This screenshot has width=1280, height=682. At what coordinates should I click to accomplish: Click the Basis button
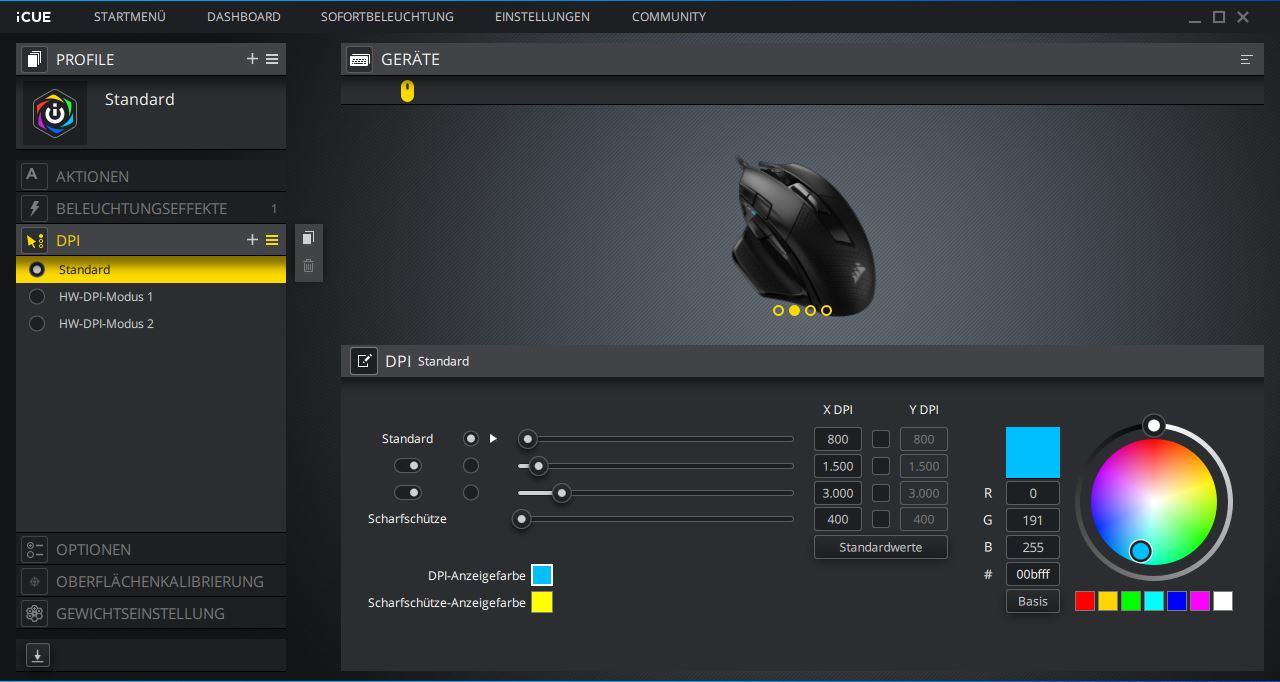[1033, 601]
